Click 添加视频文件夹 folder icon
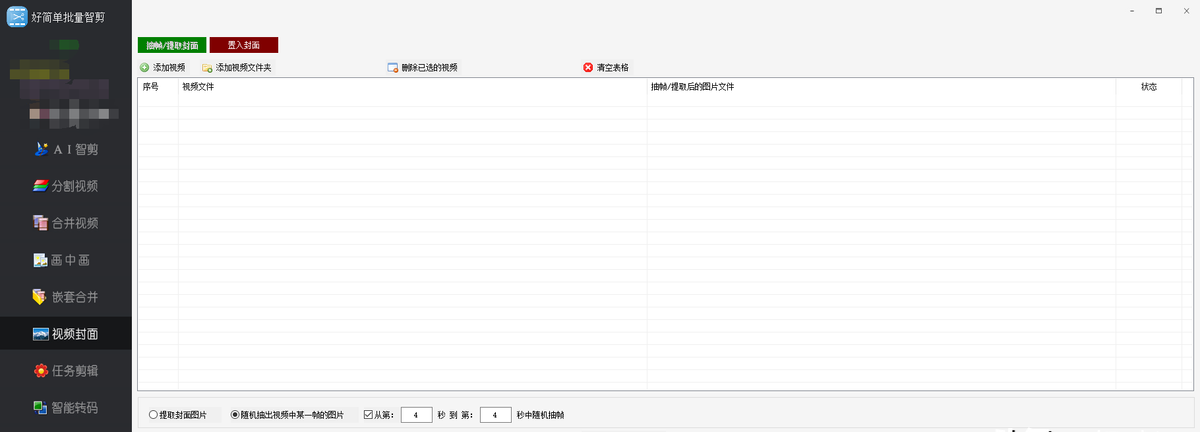This screenshot has height=432, width=1200. click(x=207, y=68)
